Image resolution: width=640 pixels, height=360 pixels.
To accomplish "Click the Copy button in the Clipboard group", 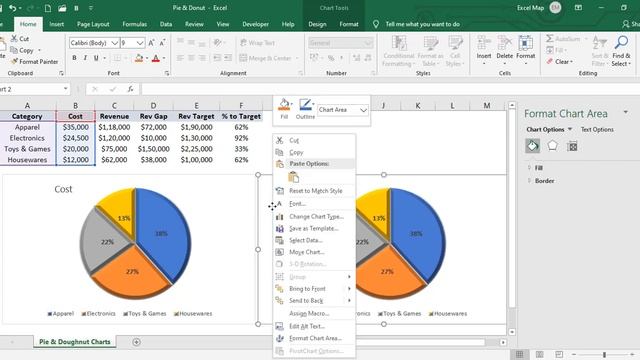I will (x=22, y=50).
